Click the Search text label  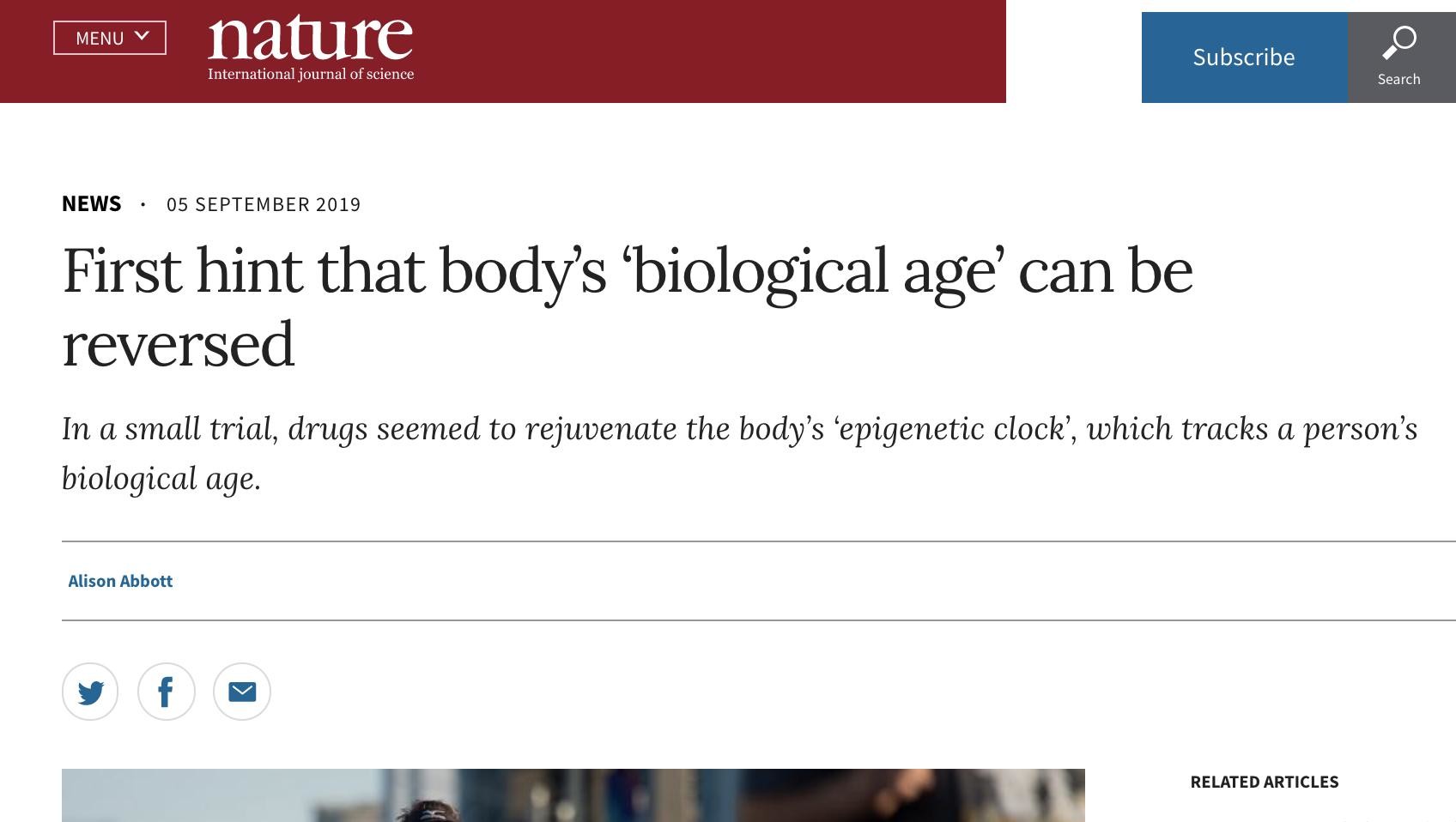[x=1398, y=79]
